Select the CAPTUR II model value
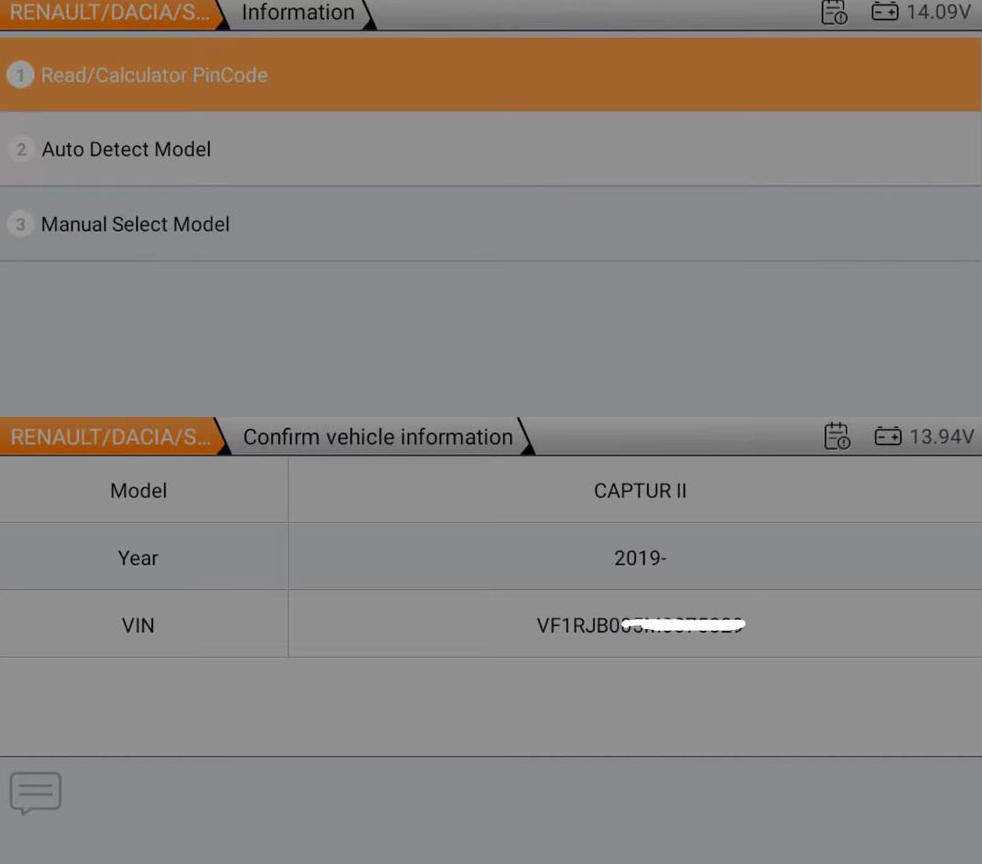 coord(640,491)
